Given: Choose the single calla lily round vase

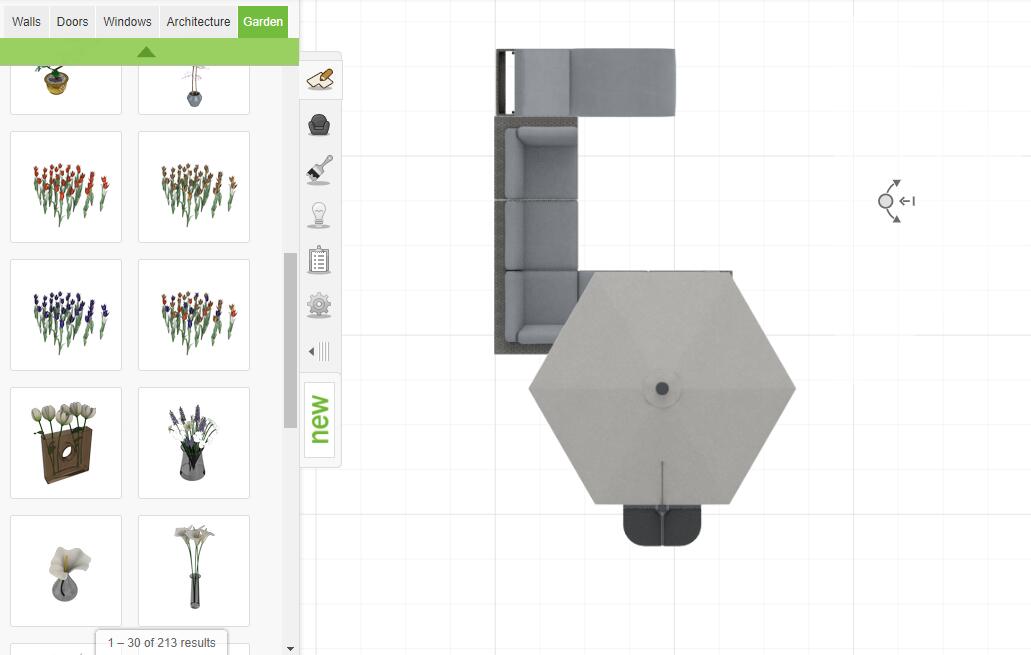Looking at the screenshot, I should (66, 571).
